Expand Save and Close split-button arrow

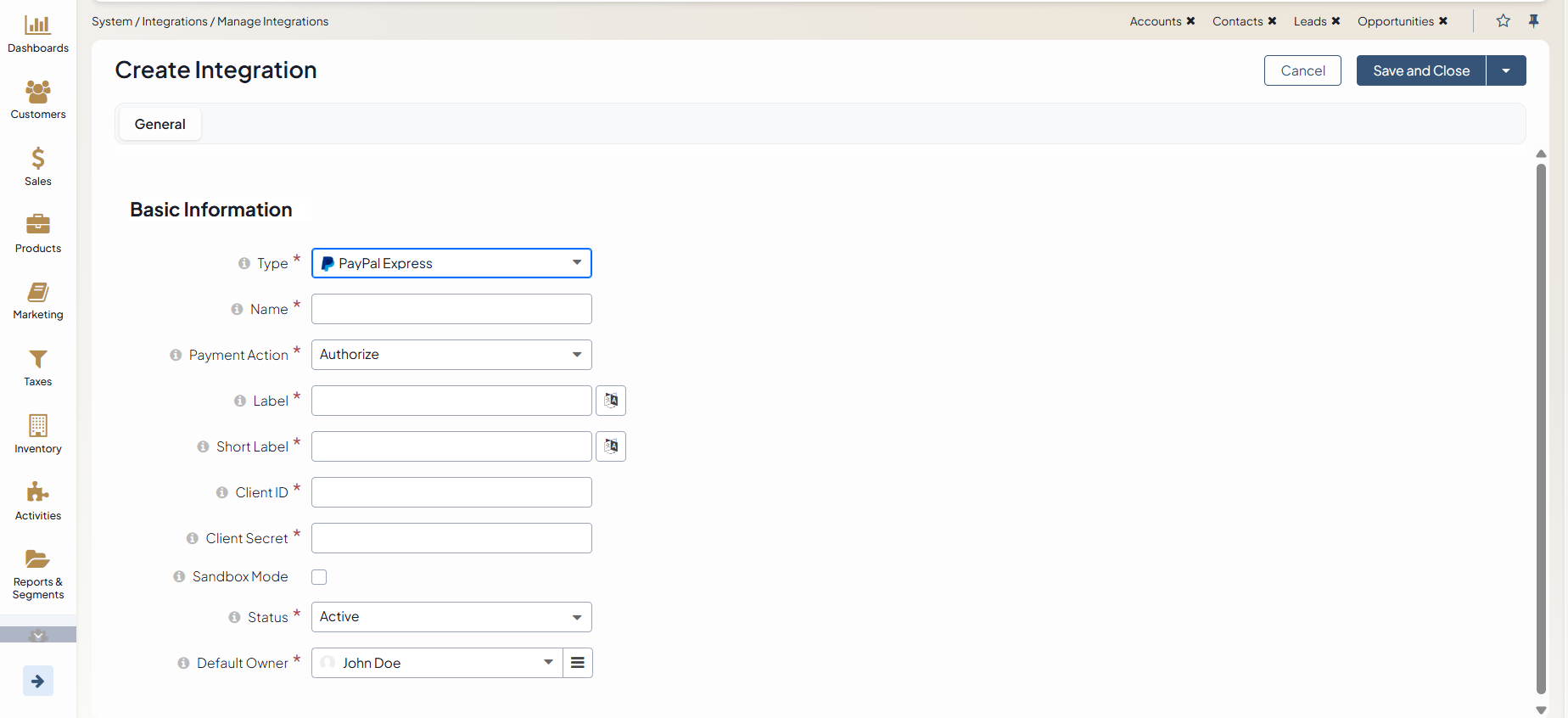[x=1506, y=70]
